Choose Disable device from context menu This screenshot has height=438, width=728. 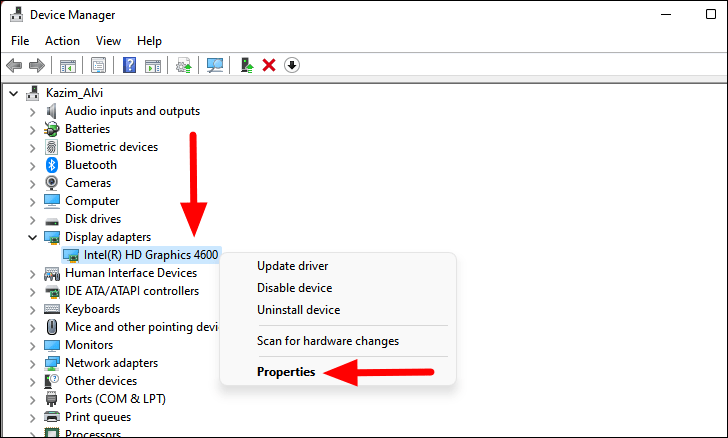click(x=294, y=288)
